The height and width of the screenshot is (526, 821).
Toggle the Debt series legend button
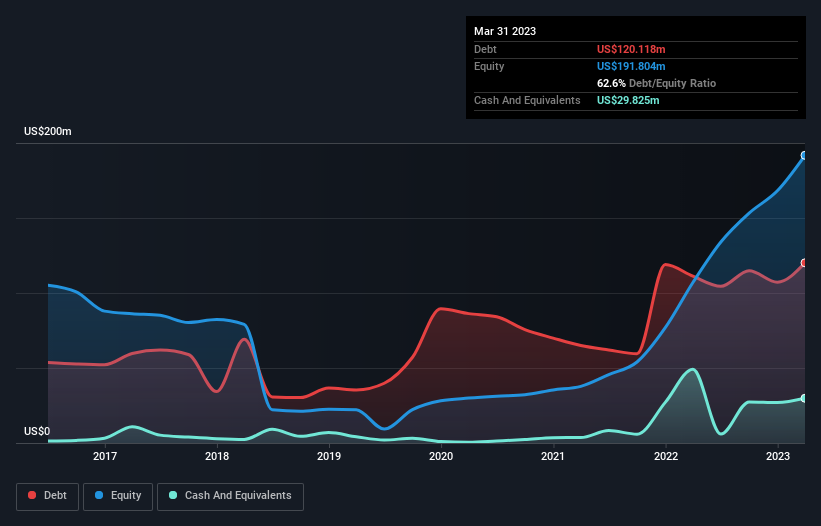(x=48, y=496)
